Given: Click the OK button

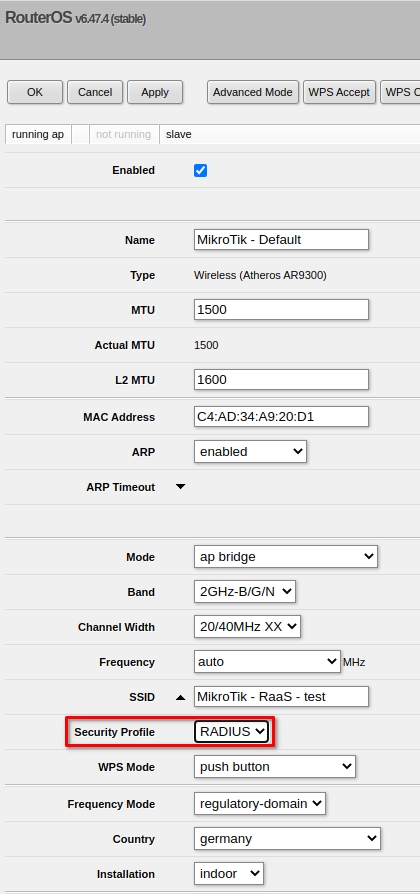Looking at the screenshot, I should (35, 92).
